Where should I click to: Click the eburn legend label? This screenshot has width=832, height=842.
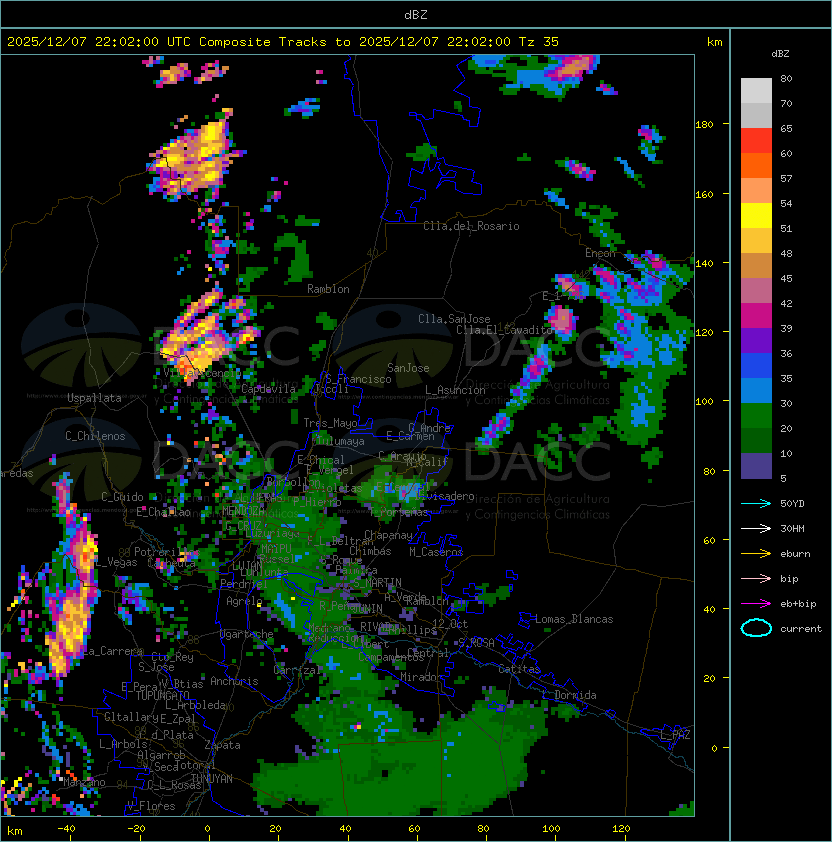tap(795, 554)
